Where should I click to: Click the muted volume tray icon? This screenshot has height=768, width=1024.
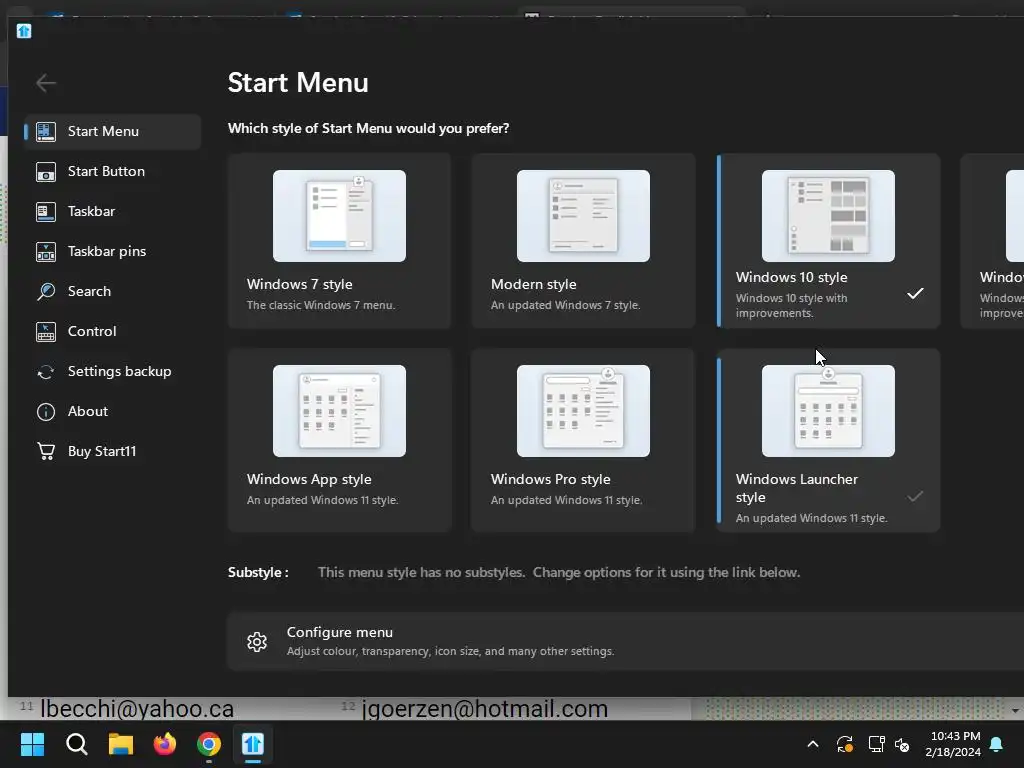coord(902,744)
